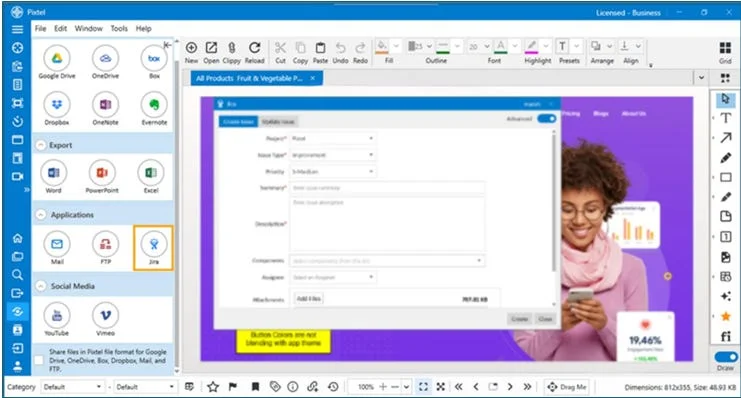Select the Arrow drawing tool
The width and height of the screenshot is (741, 398).
click(x=725, y=138)
